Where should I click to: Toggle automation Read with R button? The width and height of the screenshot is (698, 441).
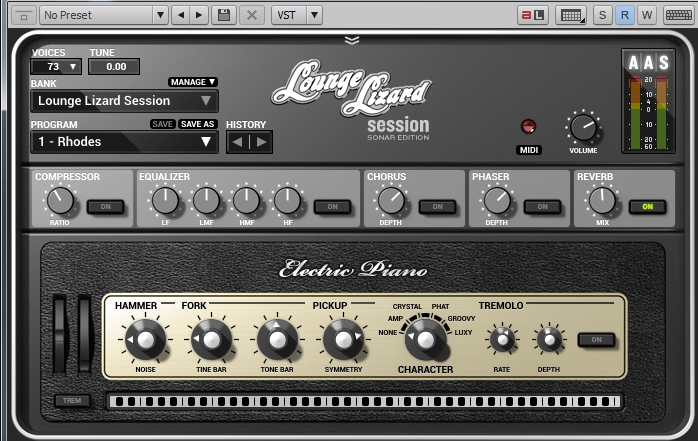point(625,15)
